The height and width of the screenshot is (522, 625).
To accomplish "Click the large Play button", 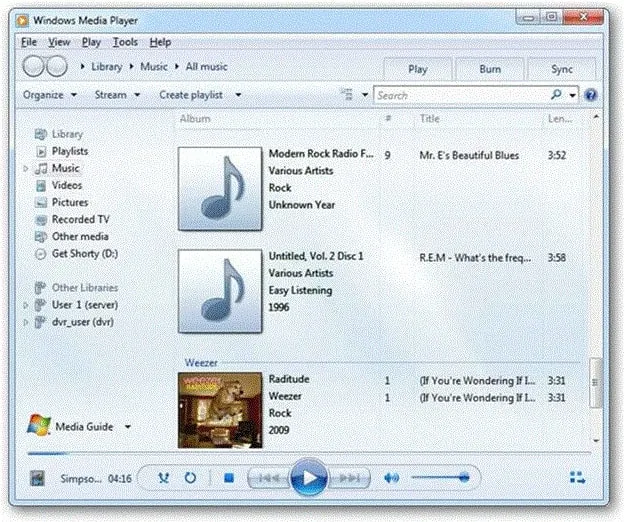I will tap(309, 477).
